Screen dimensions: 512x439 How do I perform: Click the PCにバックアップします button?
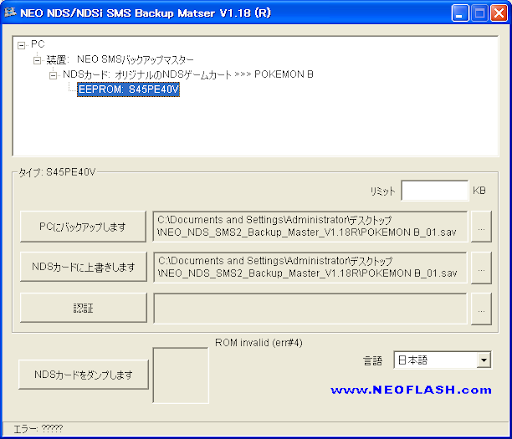click(83, 227)
